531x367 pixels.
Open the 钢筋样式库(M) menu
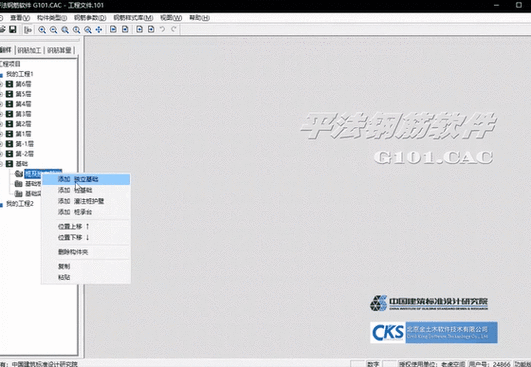(x=133, y=18)
